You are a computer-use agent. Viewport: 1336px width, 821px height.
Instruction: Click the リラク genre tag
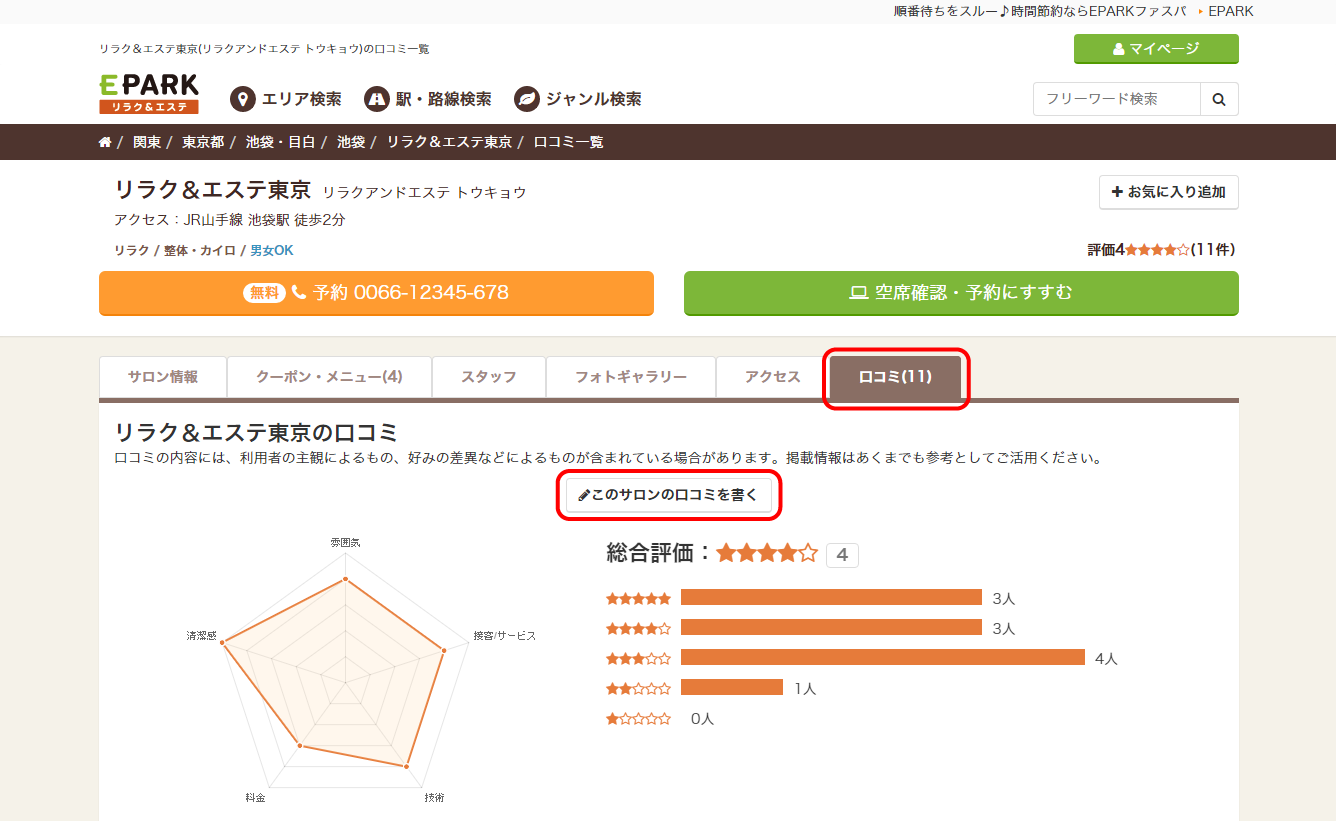pyautogui.click(x=132, y=250)
